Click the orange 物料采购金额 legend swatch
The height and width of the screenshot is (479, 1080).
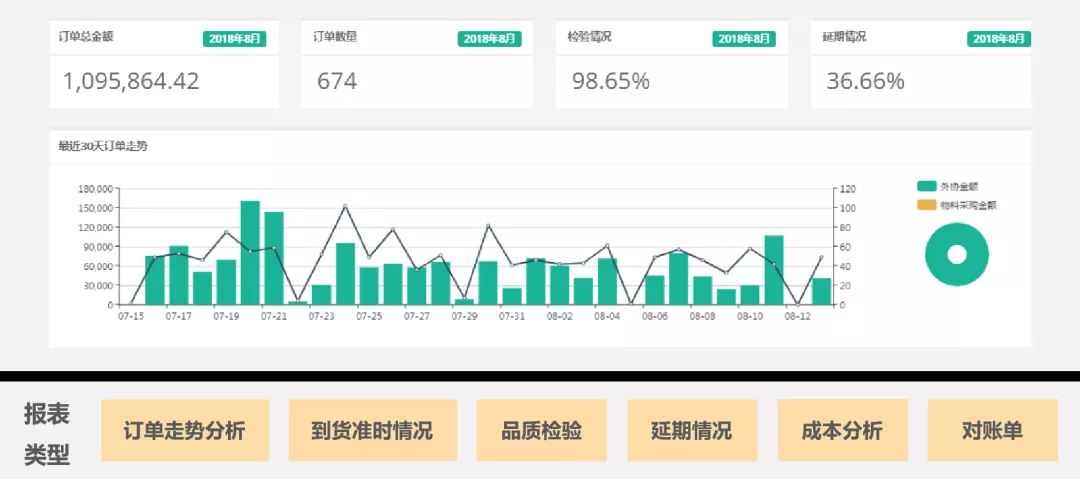click(927, 205)
